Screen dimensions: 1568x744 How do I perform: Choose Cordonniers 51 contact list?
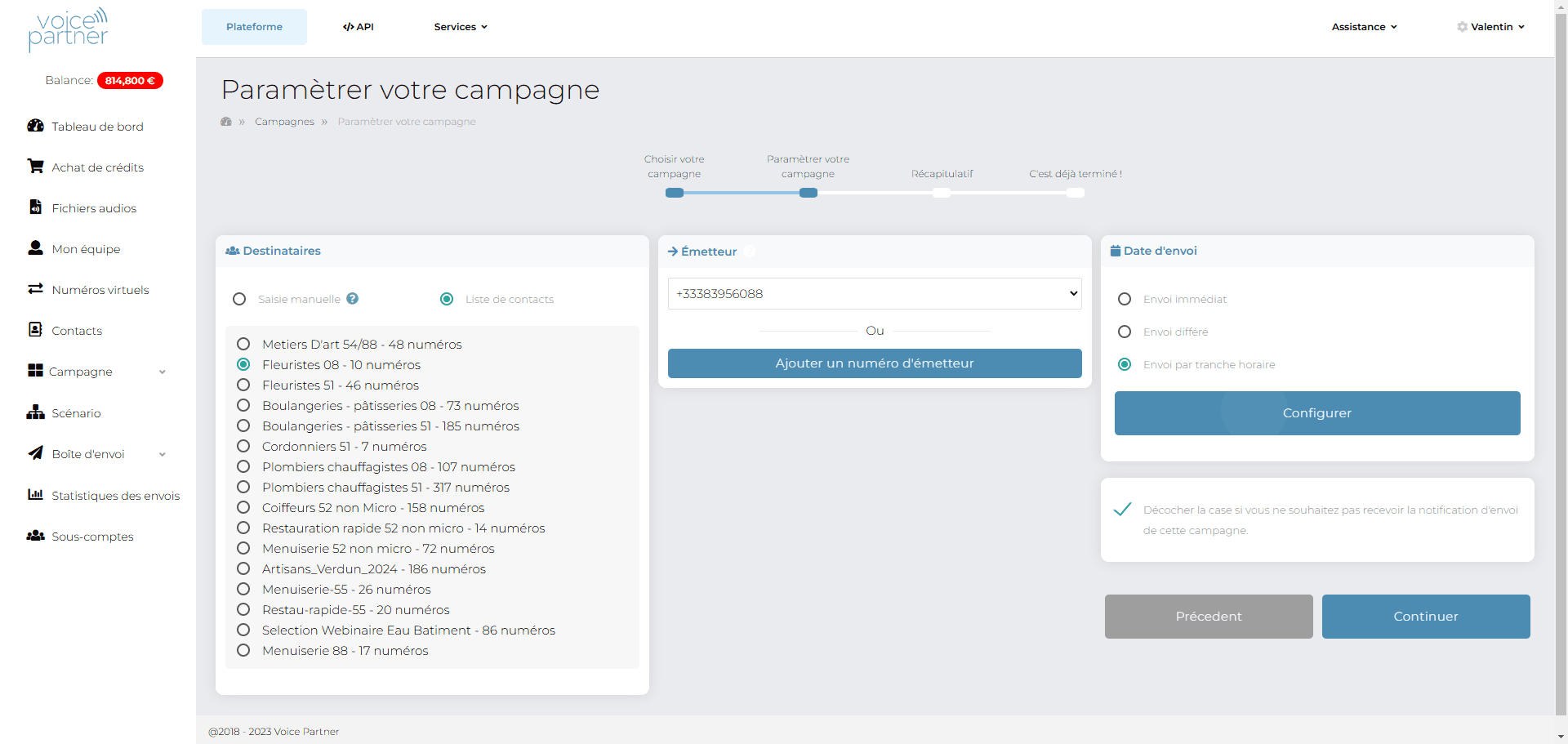click(243, 446)
